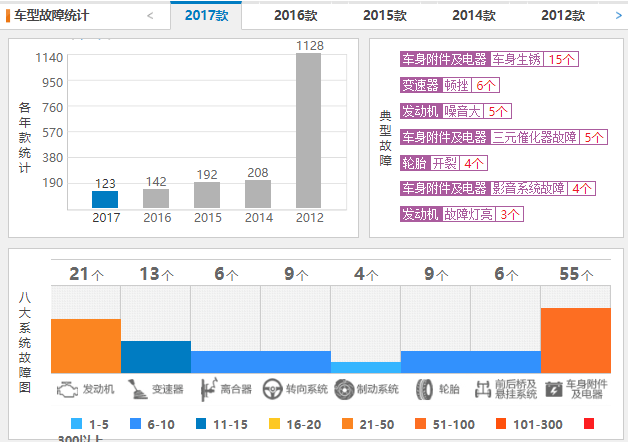The height and width of the screenshot is (442, 628).
Task: Click the light blue 制动系统 bar with 4 faults
Action: click(x=366, y=368)
